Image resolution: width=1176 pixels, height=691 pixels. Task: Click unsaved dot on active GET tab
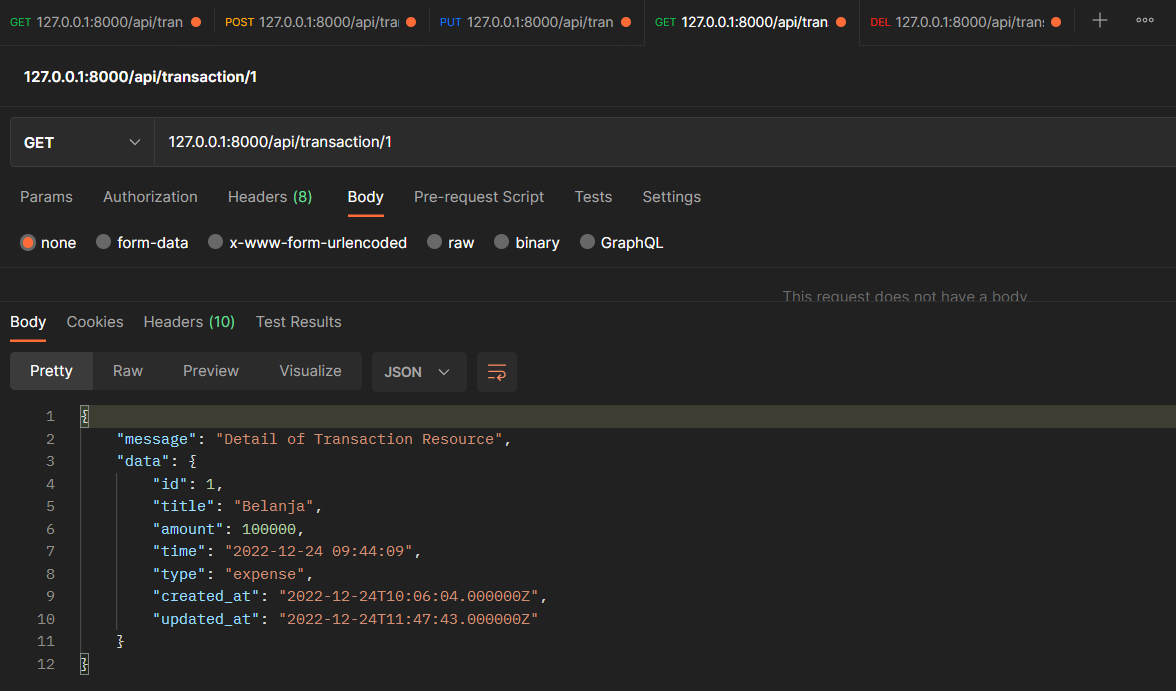click(841, 23)
